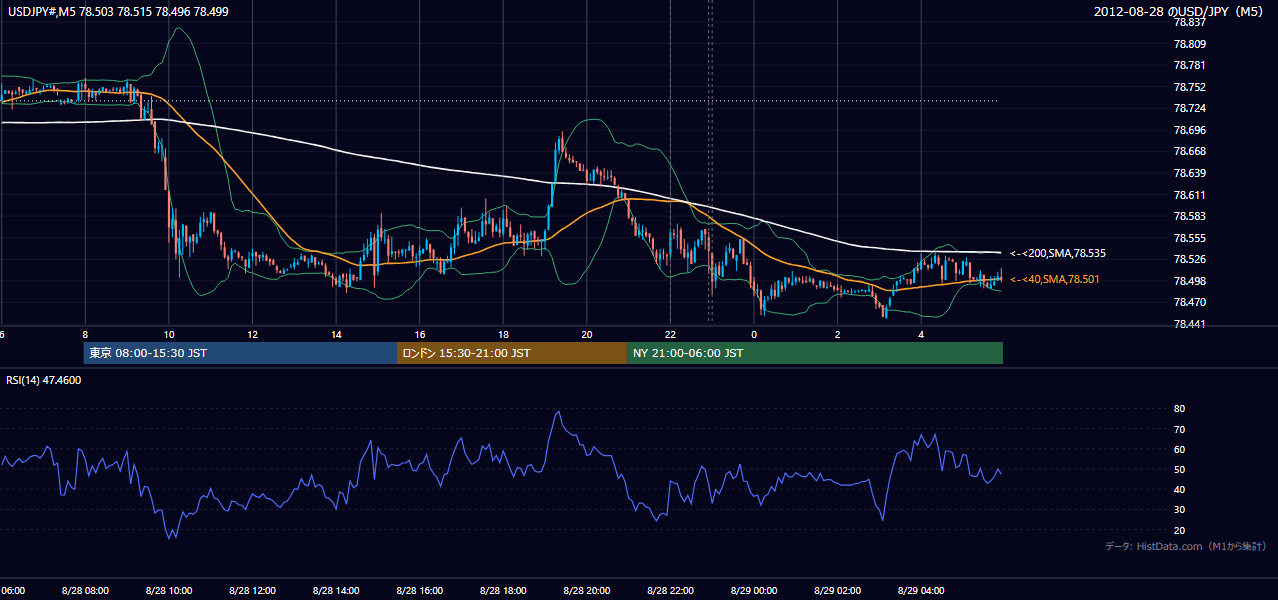
Task: Click the RSI 50 level label
Action: [1179, 469]
